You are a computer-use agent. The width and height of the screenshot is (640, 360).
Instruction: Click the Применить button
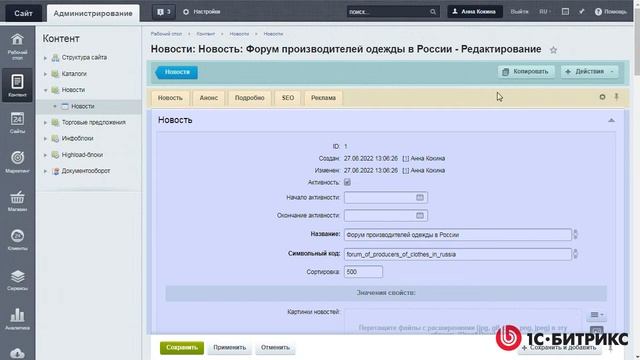click(x=229, y=348)
